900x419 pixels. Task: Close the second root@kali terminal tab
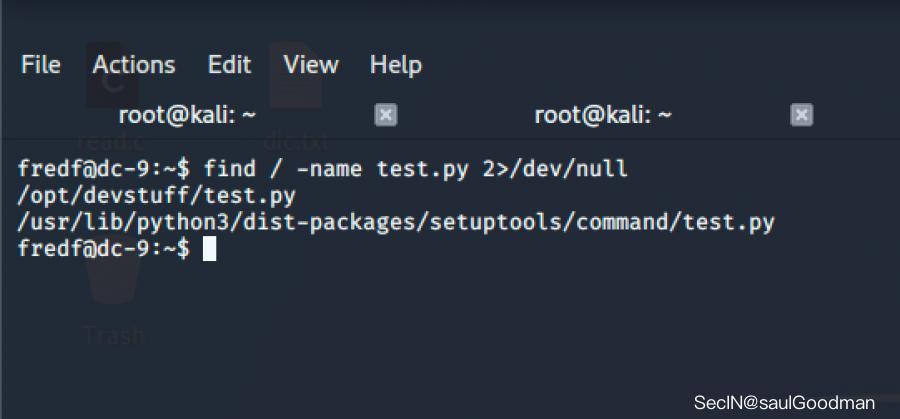[801, 115]
